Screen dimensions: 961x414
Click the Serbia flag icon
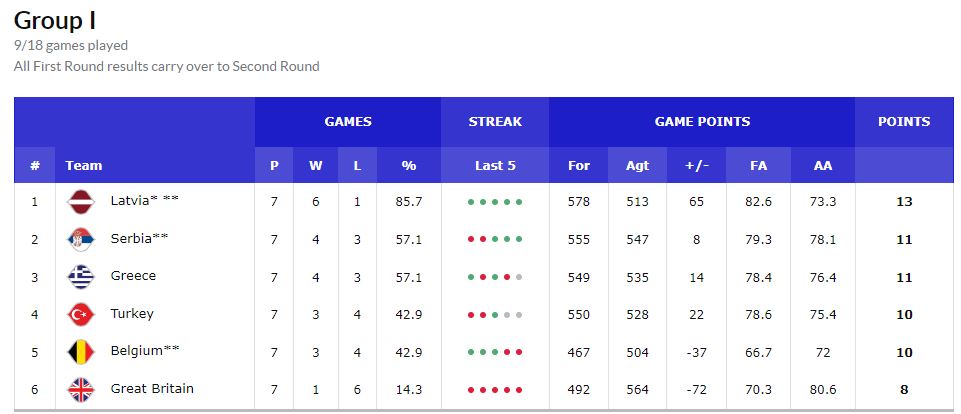tap(80, 240)
